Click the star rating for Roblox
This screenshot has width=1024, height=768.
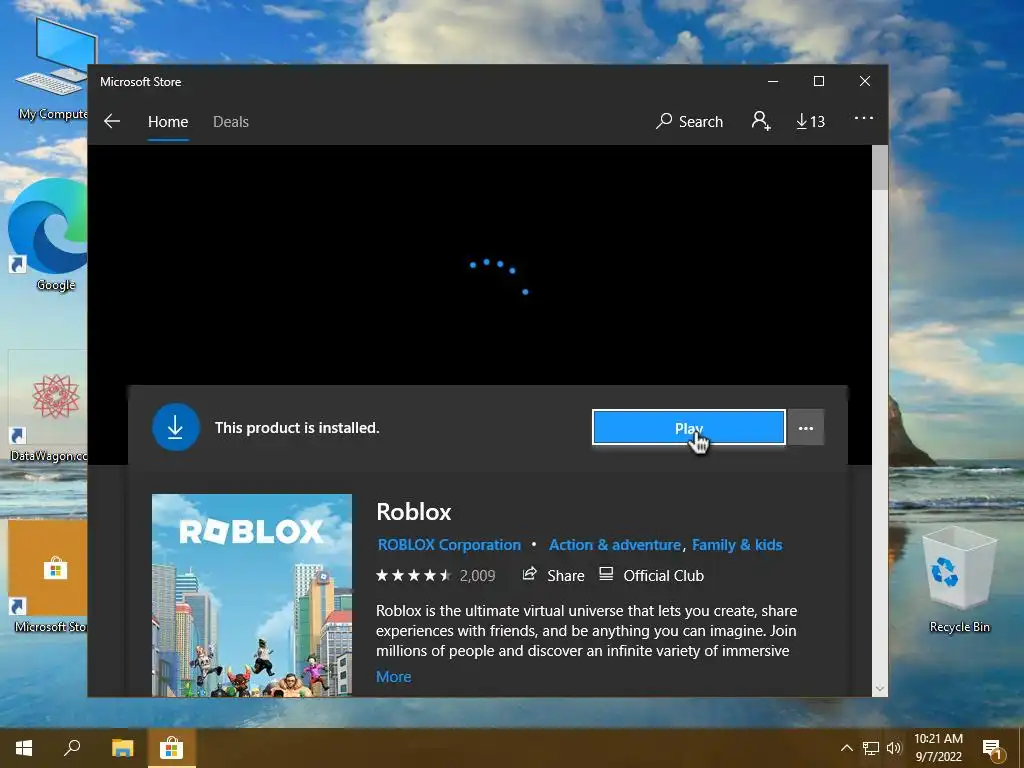coord(413,575)
